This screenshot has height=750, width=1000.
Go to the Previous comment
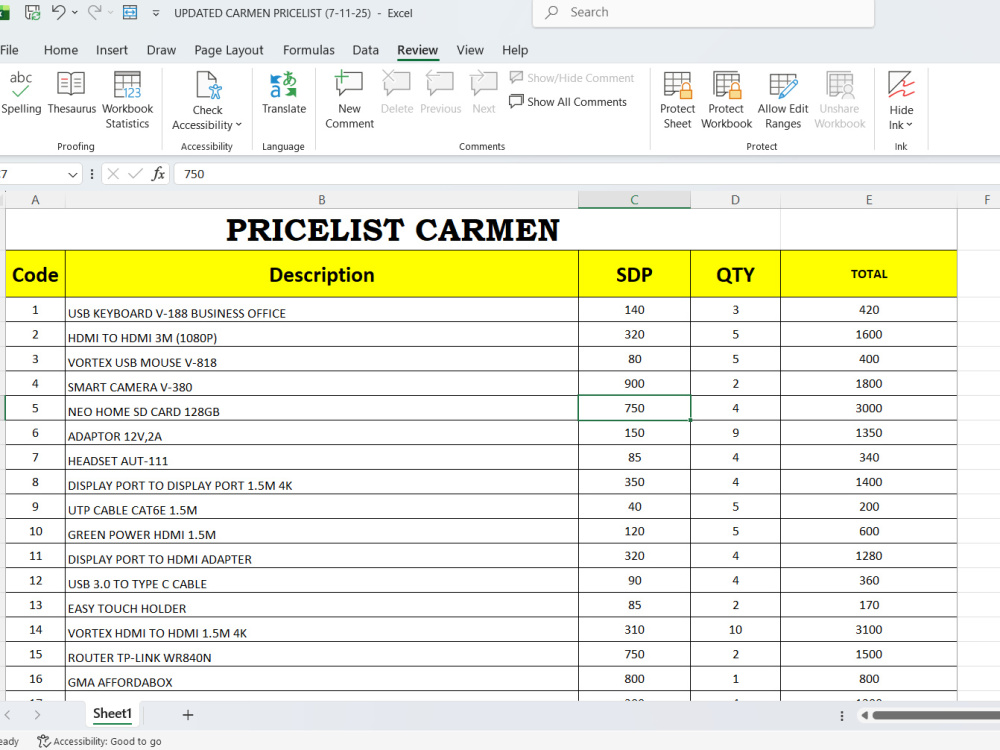[440, 93]
